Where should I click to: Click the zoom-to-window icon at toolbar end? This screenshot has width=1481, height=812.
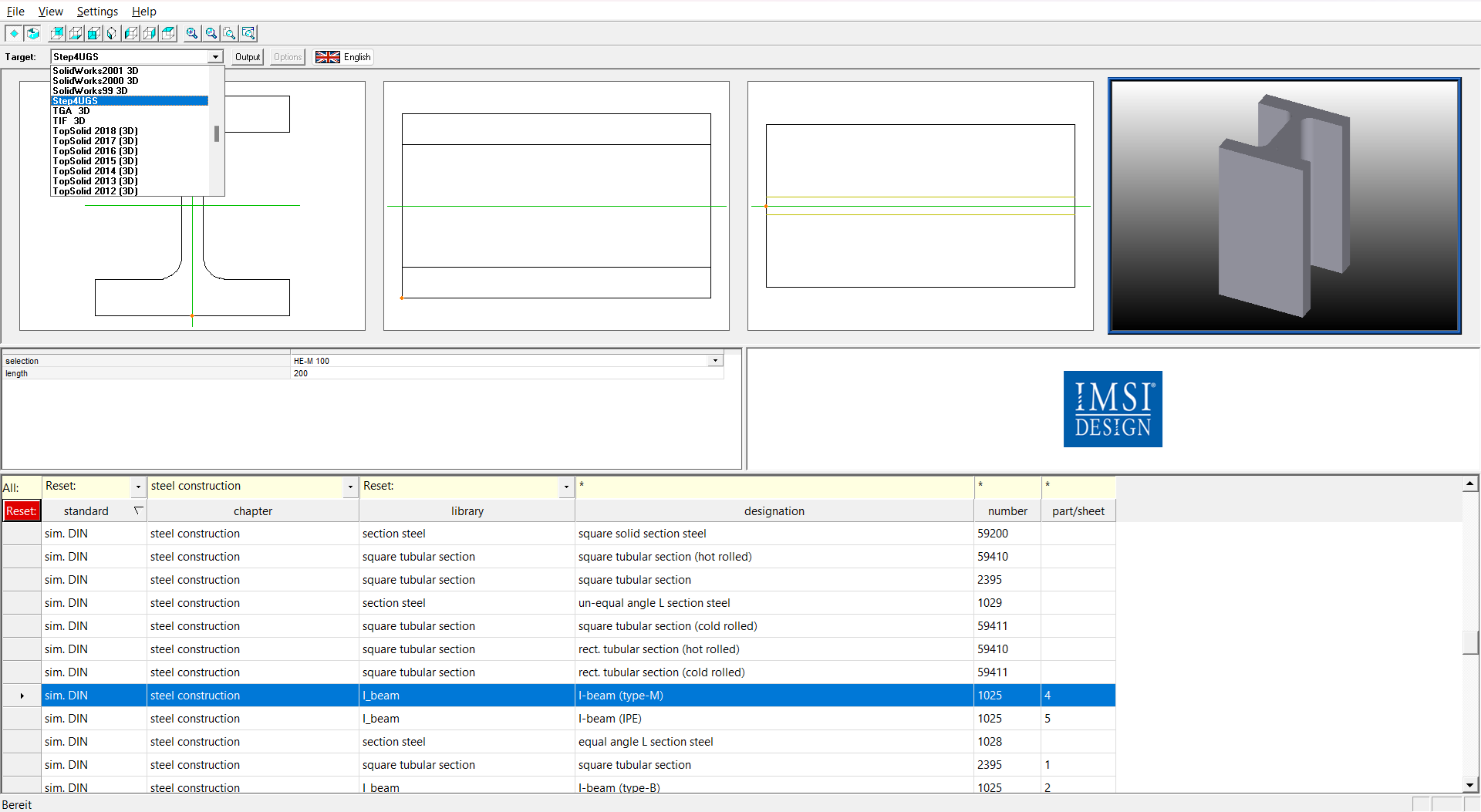pyautogui.click(x=248, y=33)
